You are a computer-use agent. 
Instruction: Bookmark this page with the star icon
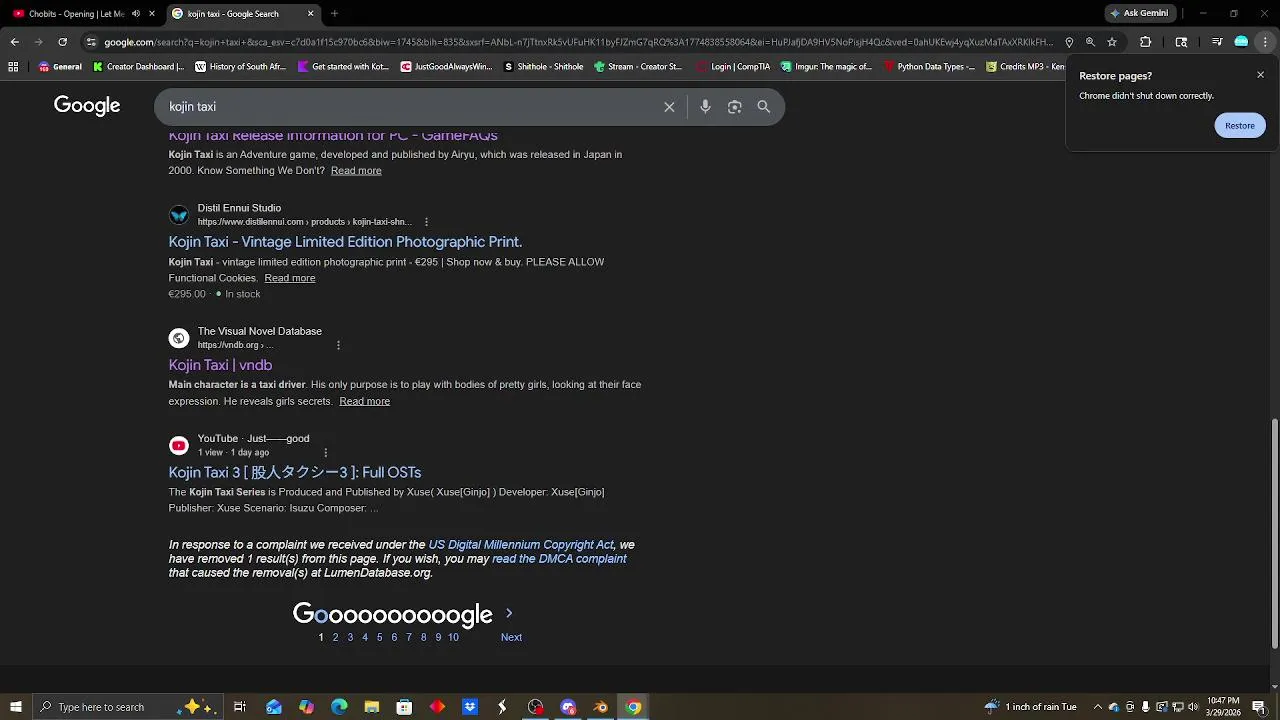(x=1112, y=42)
